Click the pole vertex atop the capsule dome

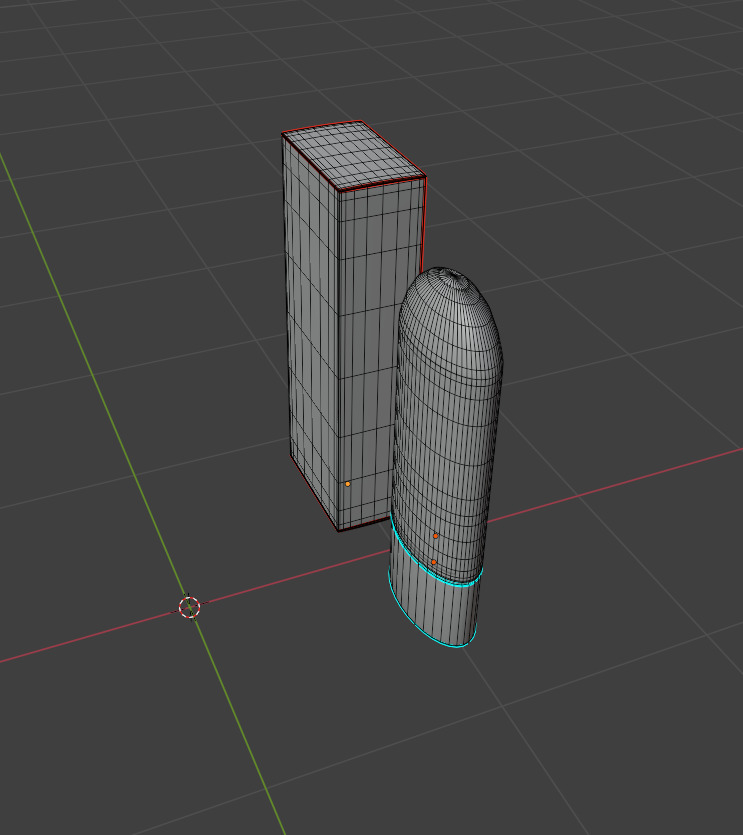pyautogui.click(x=454, y=275)
